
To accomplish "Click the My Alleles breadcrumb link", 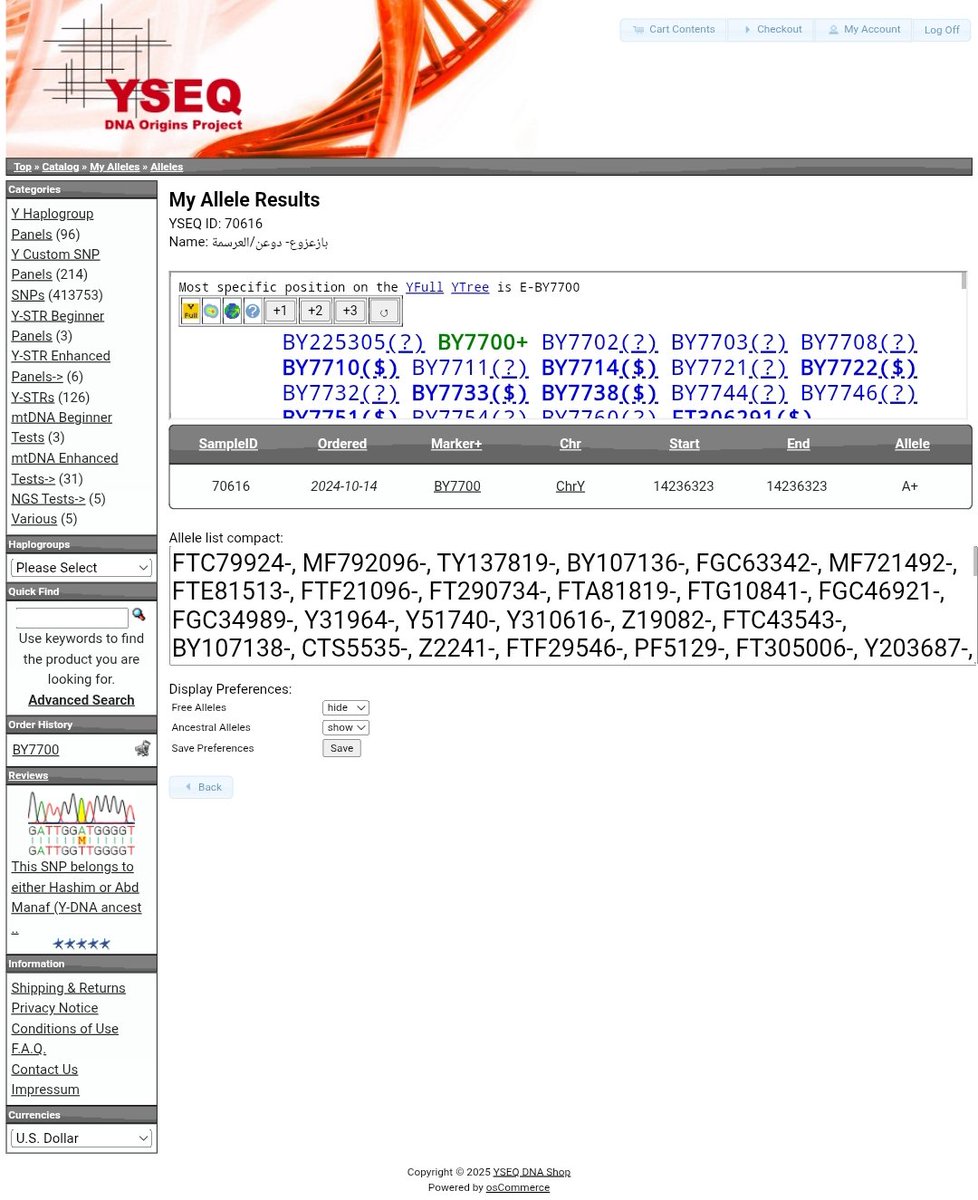I will click(115, 167).
